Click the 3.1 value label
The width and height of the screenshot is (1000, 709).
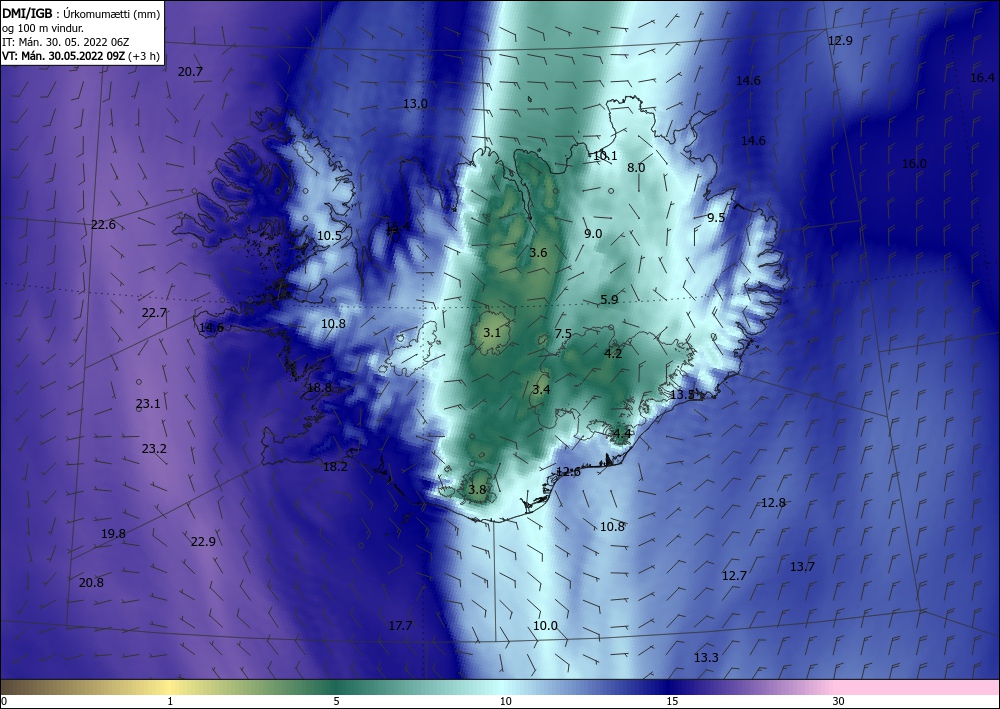(492, 333)
